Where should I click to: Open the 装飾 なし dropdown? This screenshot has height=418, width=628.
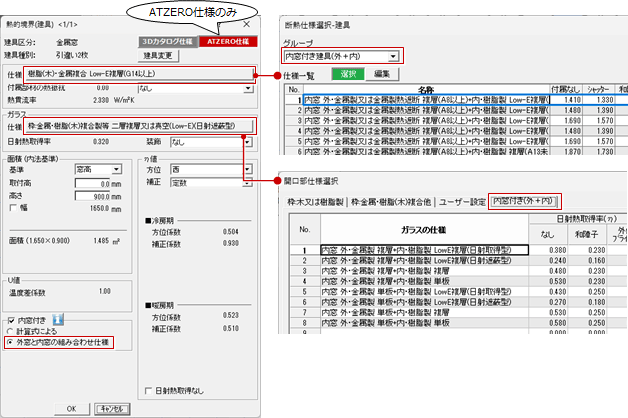coord(246,142)
